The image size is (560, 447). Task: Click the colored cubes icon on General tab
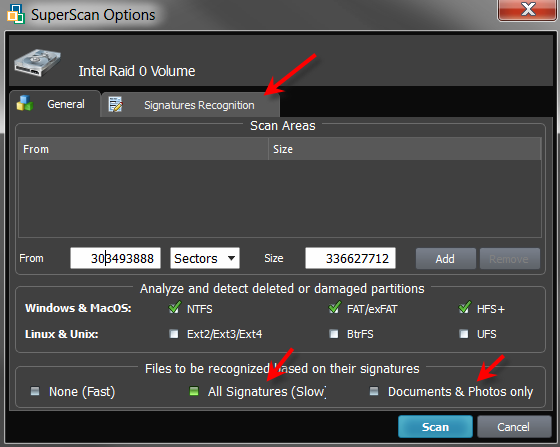[x=25, y=103]
